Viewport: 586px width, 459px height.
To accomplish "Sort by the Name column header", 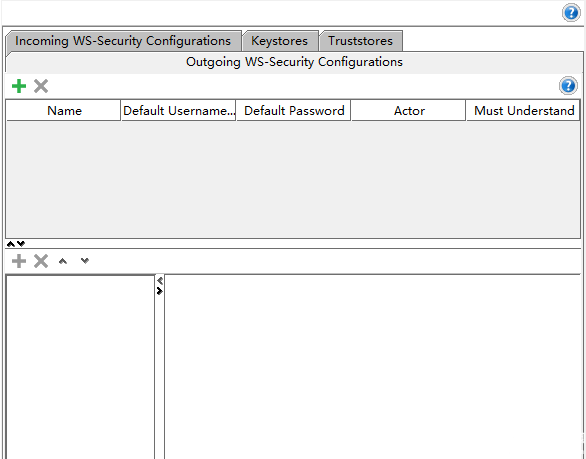I will coord(64,111).
